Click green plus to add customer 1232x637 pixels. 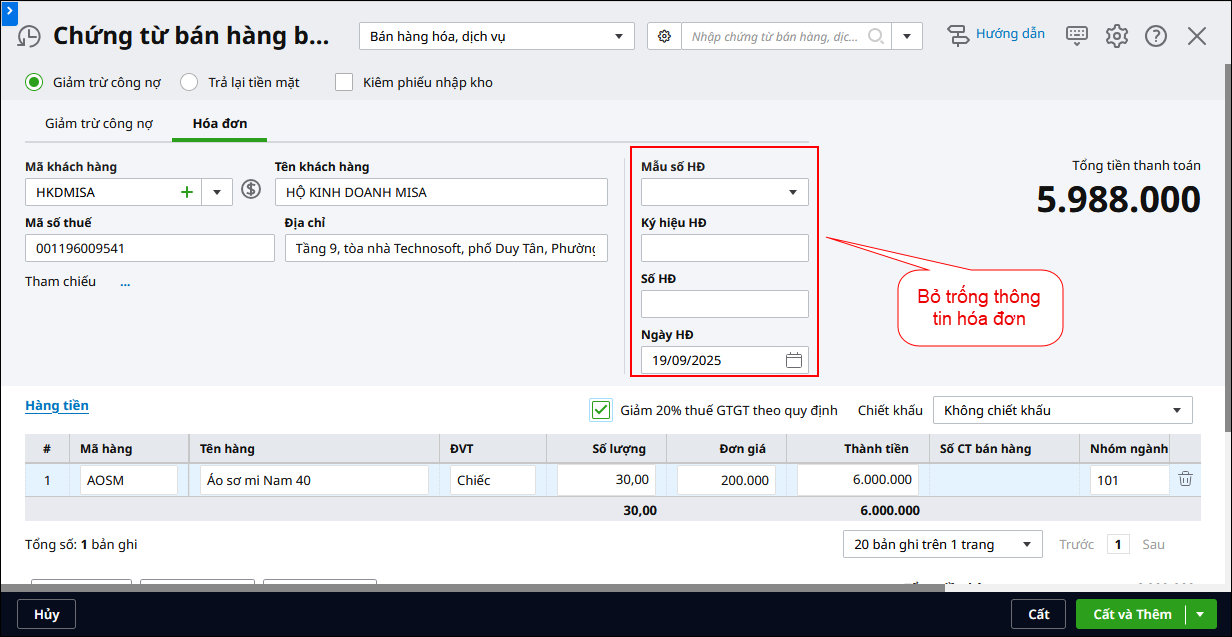click(x=186, y=192)
